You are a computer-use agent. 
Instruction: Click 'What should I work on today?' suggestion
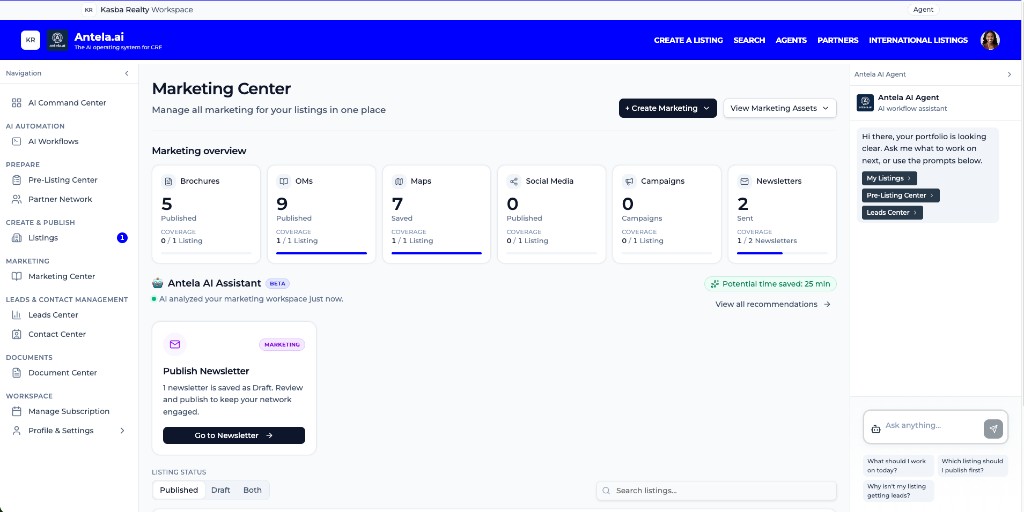click(898, 466)
